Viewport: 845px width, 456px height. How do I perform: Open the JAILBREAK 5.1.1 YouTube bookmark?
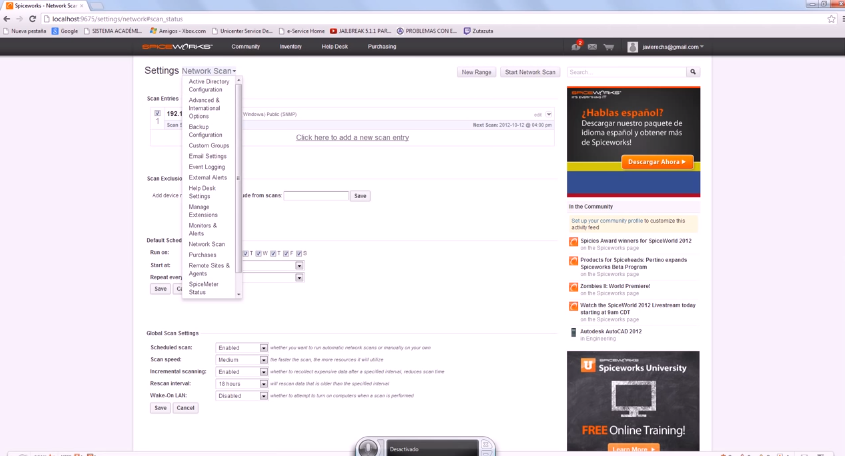[361, 31]
